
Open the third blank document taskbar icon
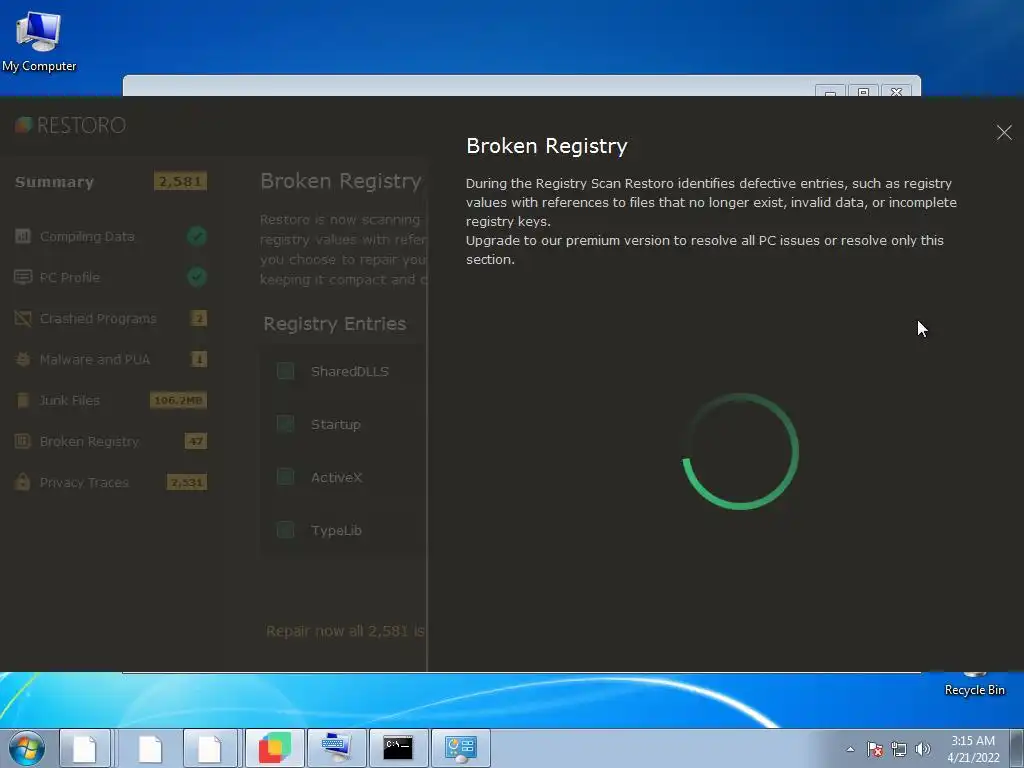point(210,748)
